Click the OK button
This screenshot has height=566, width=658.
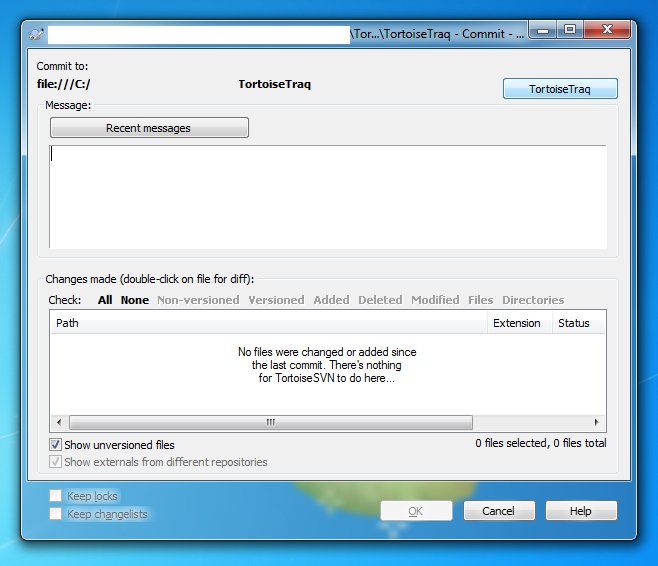416,511
